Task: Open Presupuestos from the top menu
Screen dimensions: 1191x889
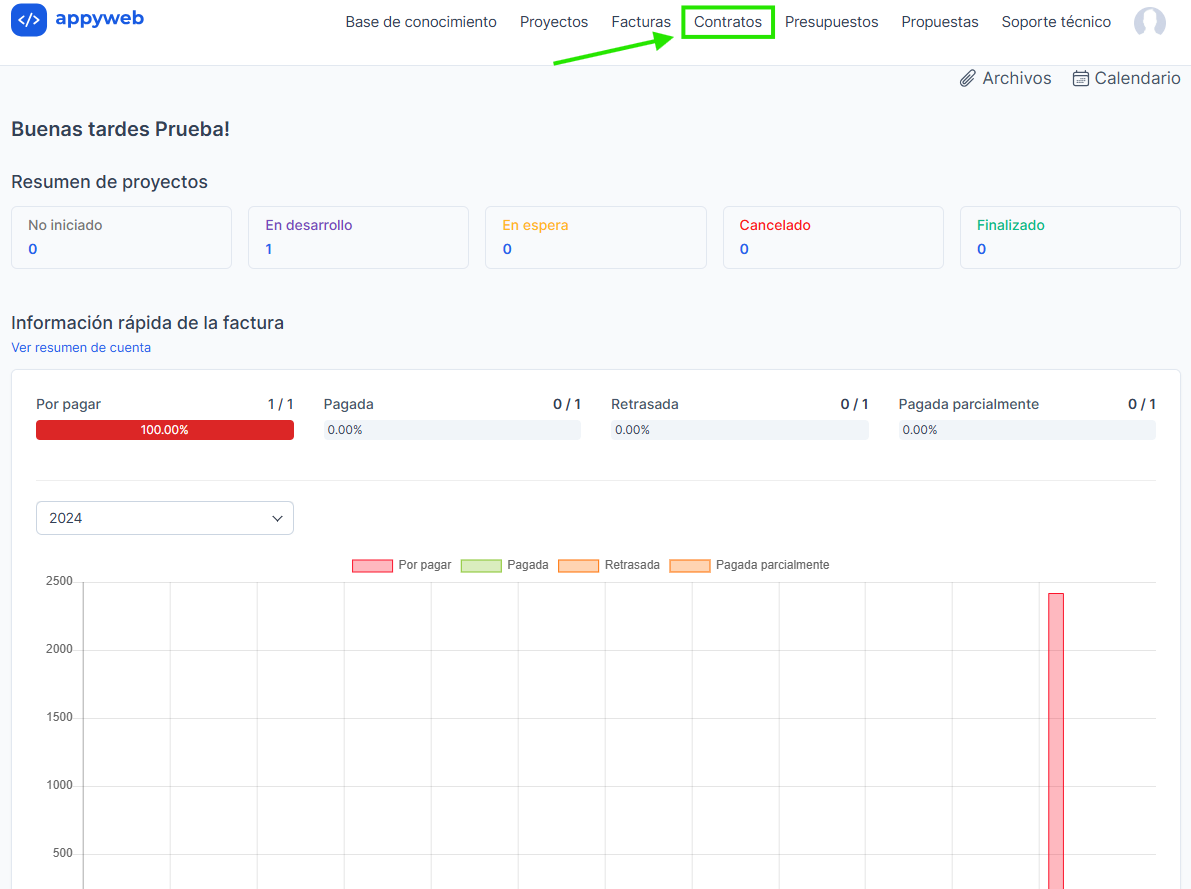Action: coord(831,22)
